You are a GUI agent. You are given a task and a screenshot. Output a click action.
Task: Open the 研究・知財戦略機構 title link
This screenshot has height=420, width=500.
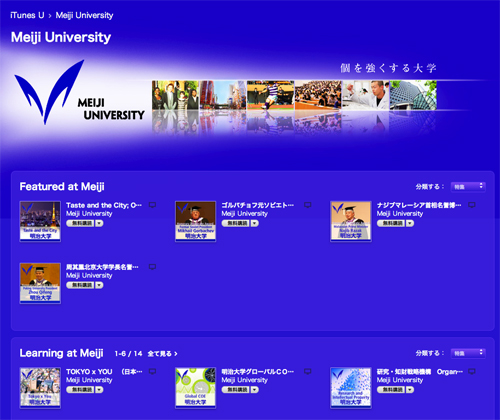(420, 372)
